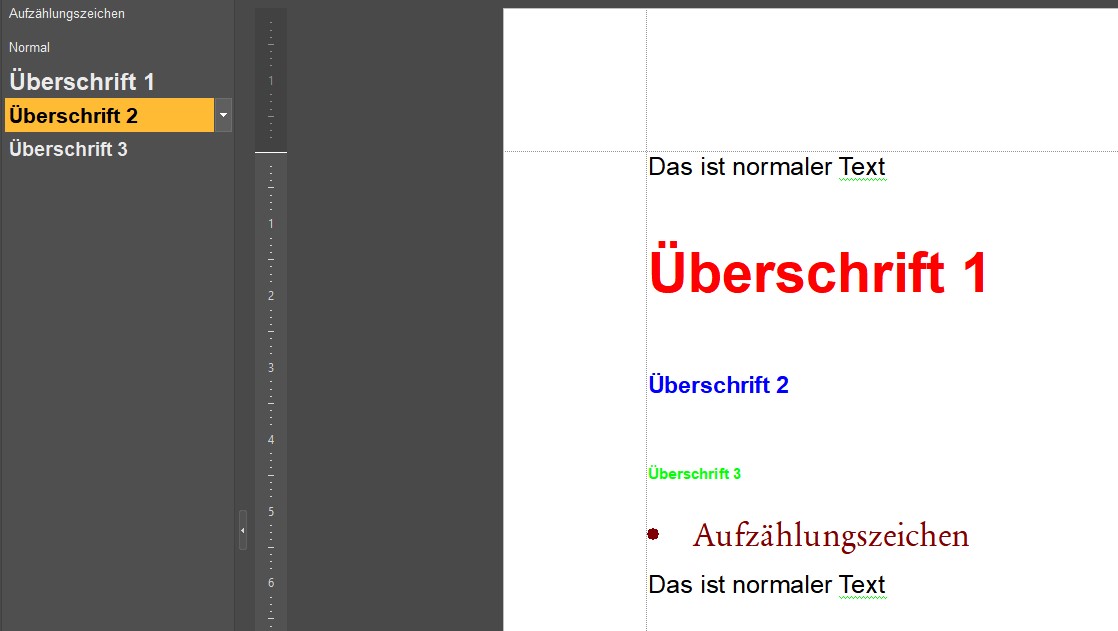The image size is (1118, 631).
Task: Click the underlined word "Text" in the bottom line
Action: pos(862,584)
